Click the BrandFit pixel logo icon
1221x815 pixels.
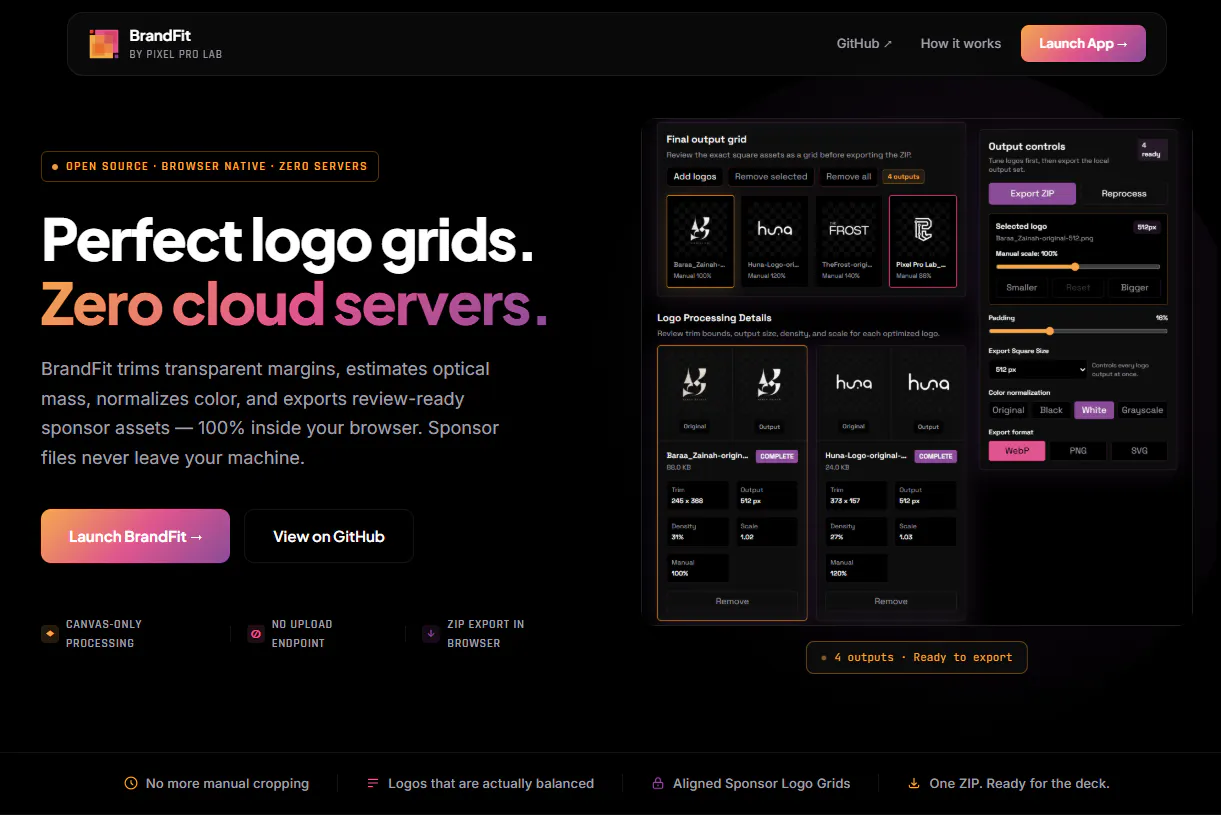point(104,44)
